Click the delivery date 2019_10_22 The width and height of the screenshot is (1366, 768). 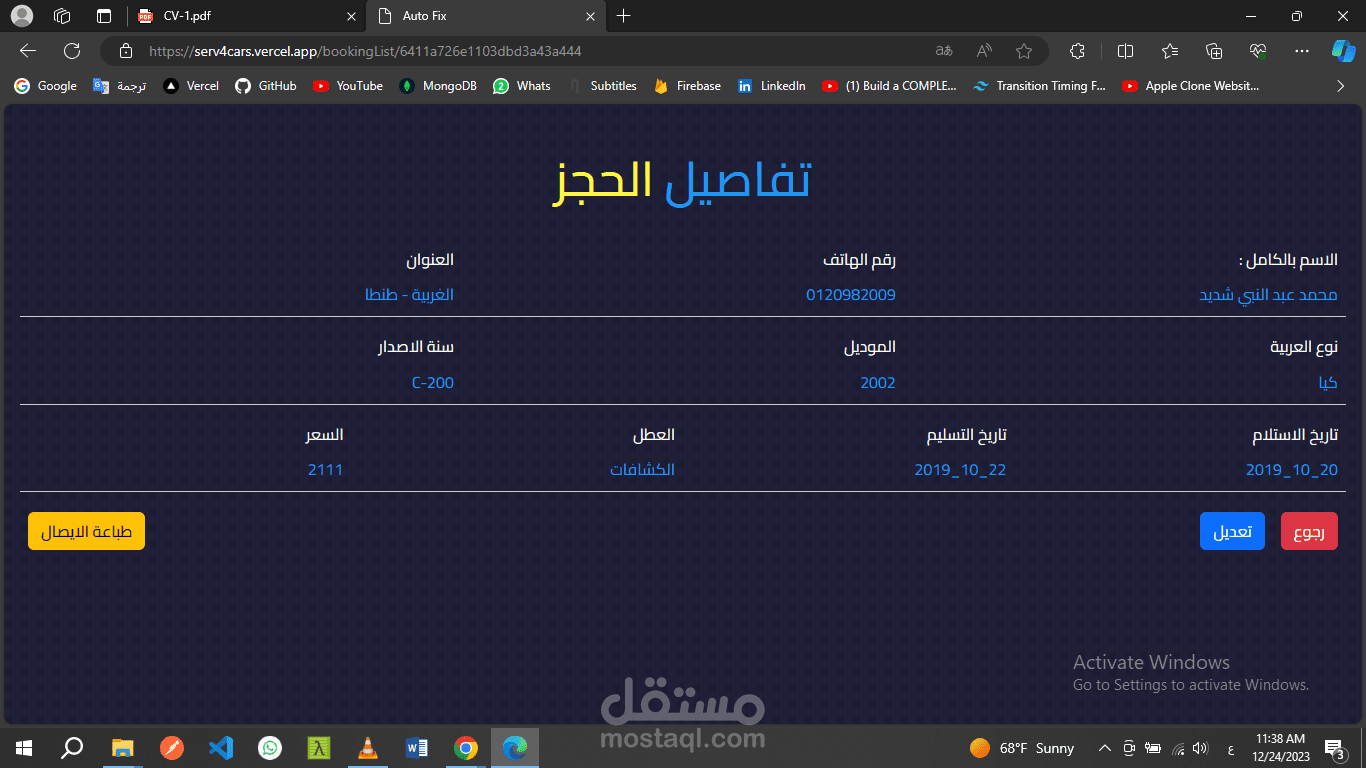coord(960,470)
